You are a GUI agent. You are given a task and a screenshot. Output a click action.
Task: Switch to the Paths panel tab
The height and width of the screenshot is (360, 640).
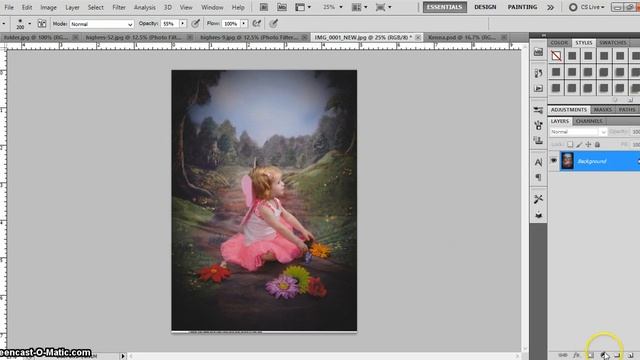tap(627, 109)
